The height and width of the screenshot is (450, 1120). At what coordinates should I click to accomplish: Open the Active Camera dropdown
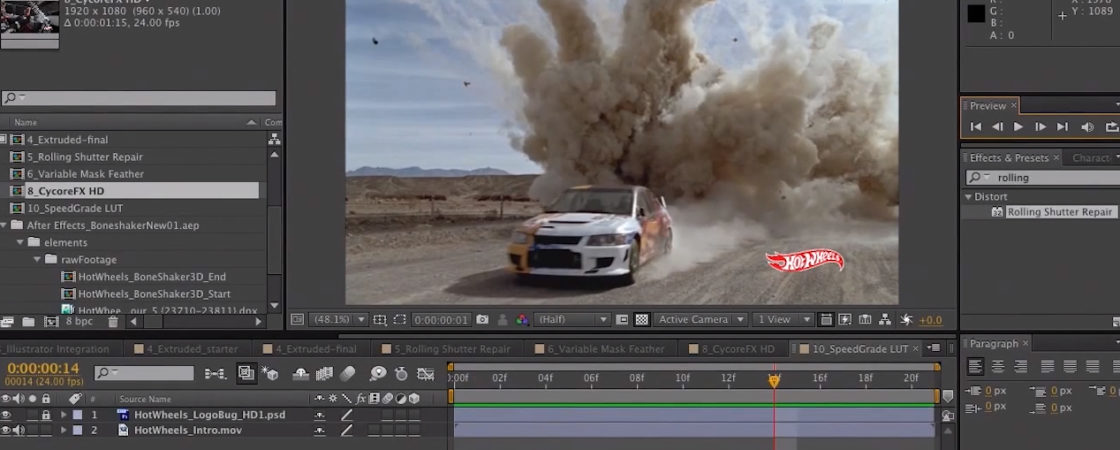coord(701,320)
